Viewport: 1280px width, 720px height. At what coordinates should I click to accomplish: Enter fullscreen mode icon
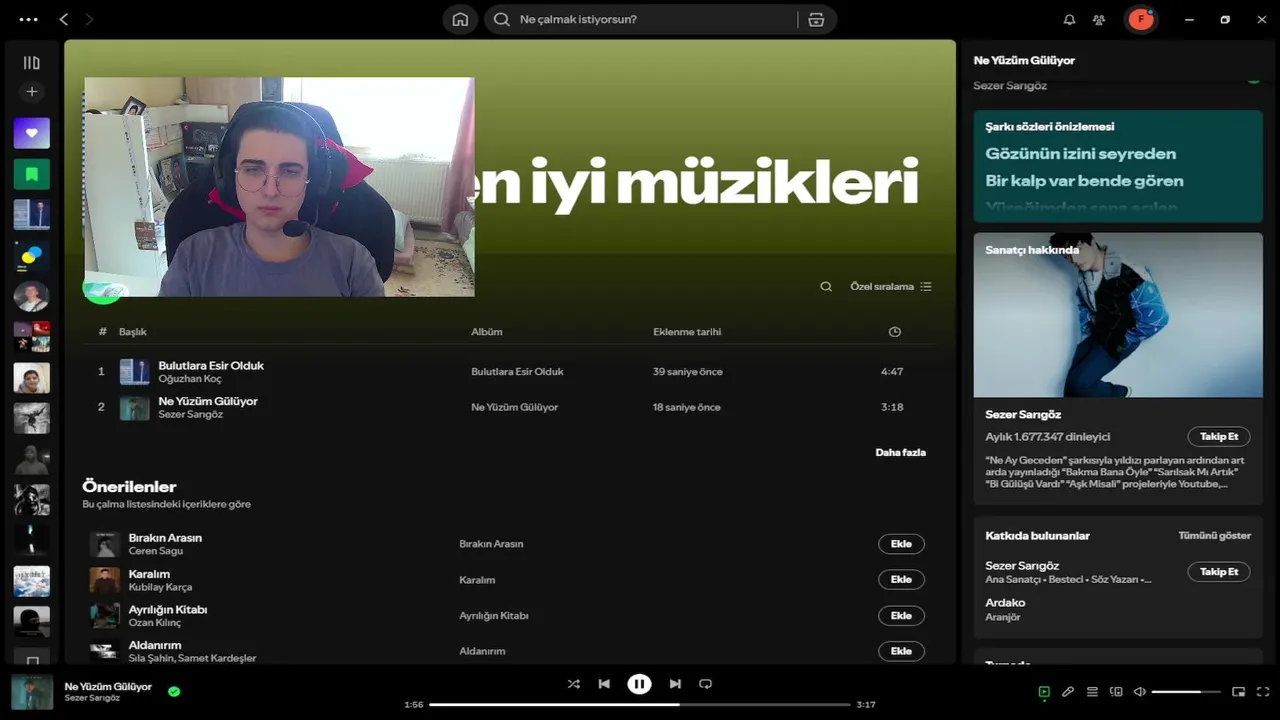[x=1263, y=692]
